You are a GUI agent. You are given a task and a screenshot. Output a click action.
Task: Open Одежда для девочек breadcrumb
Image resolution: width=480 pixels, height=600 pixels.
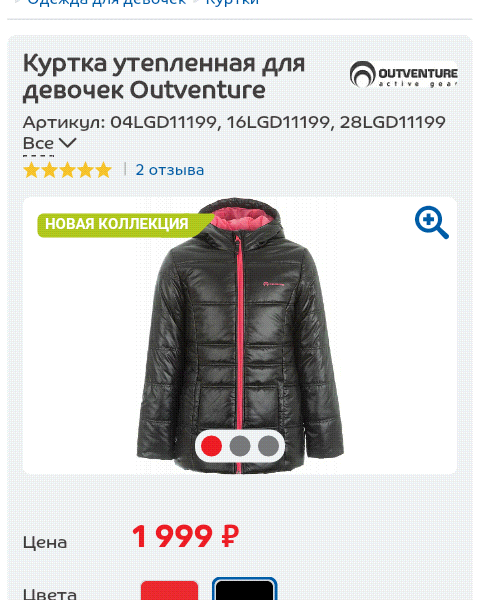[x=106, y=2]
